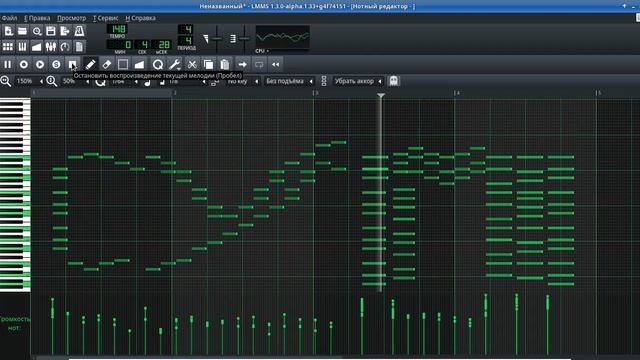This screenshot has height=360, width=640.
Task: Open the note length dropdown
Action: [x=187, y=82]
